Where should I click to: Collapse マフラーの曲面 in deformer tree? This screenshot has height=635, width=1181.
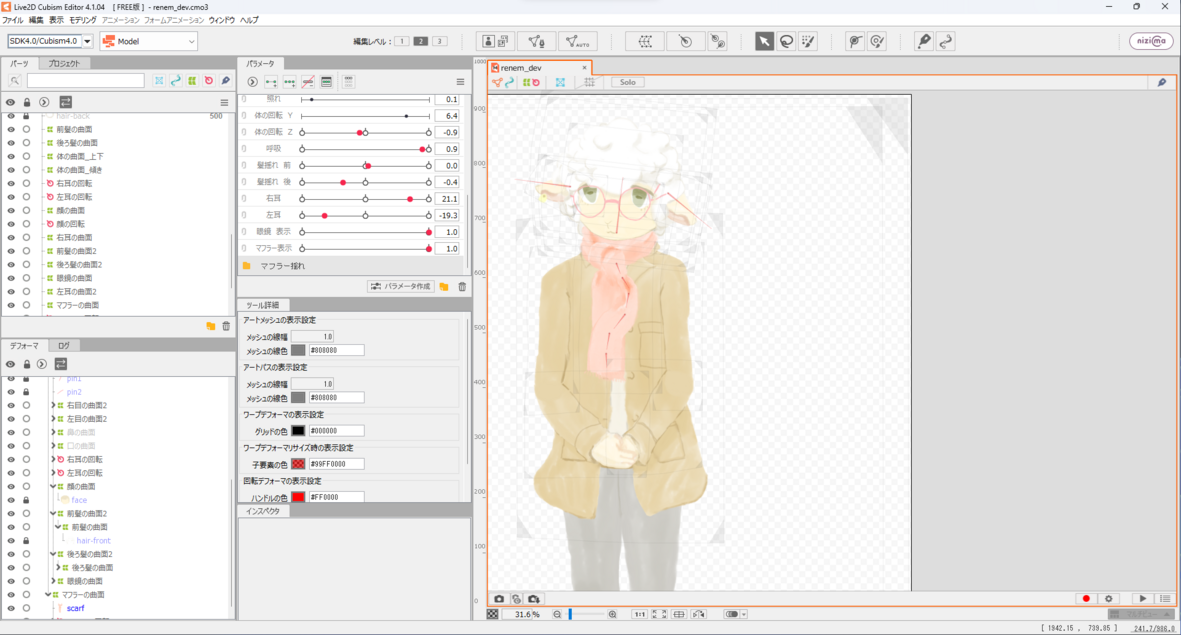(48, 595)
